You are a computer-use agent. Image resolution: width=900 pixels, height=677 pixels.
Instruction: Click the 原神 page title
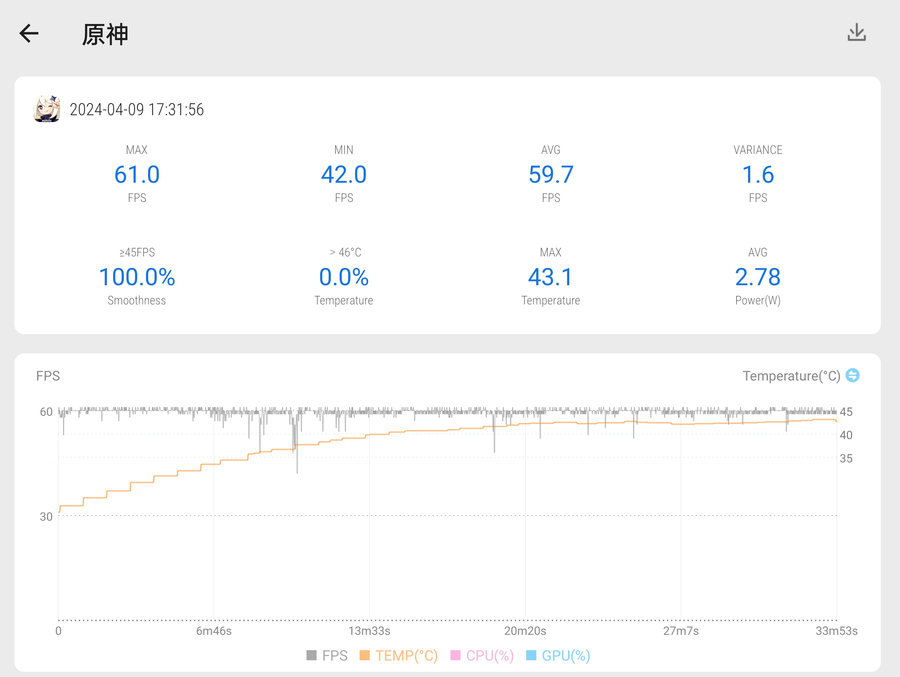(x=105, y=34)
